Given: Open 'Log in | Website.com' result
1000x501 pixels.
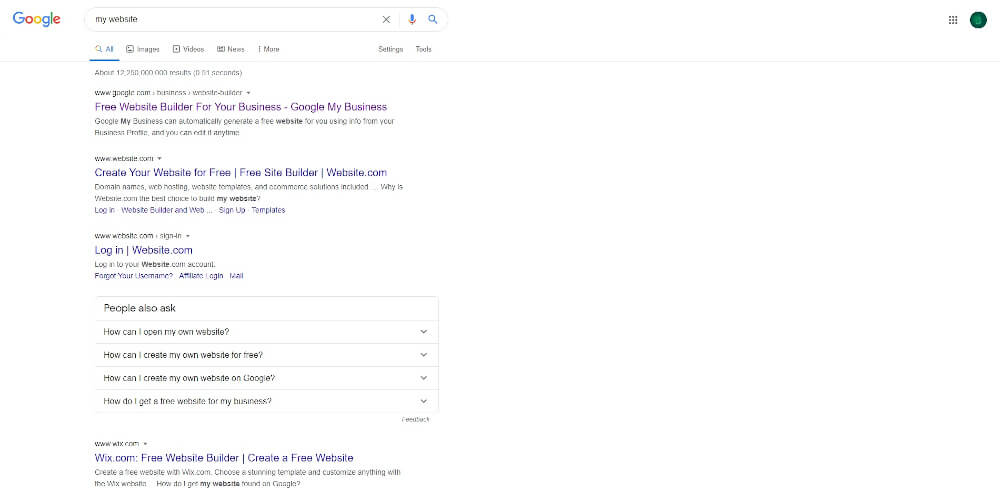Looking at the screenshot, I should point(143,250).
